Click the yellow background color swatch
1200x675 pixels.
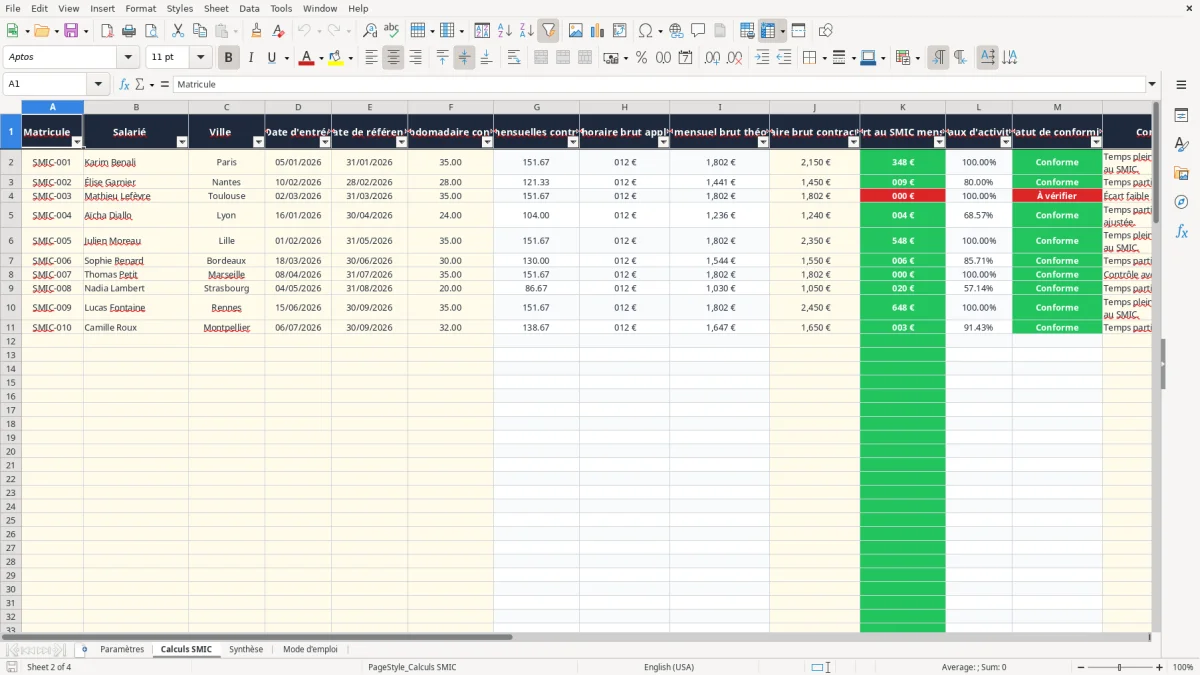[x=335, y=58]
